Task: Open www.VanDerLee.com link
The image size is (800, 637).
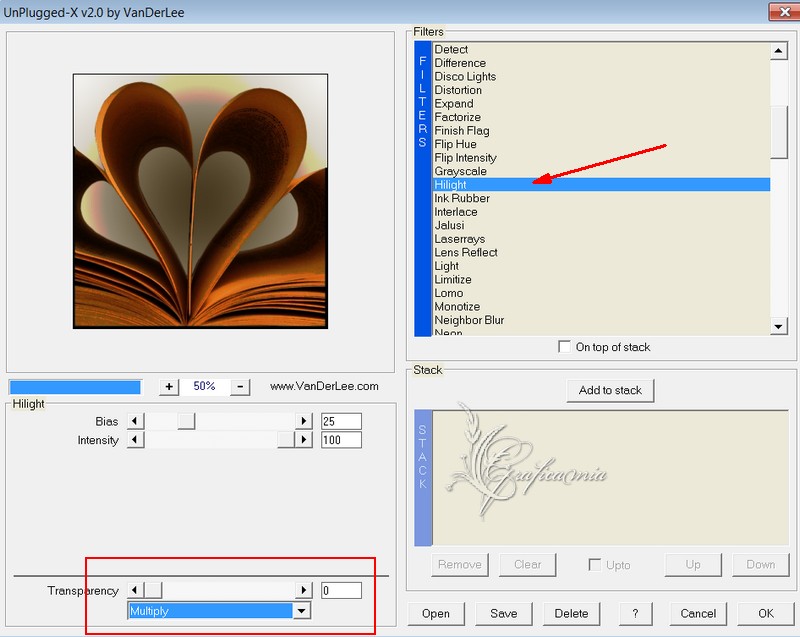Action: (x=324, y=386)
